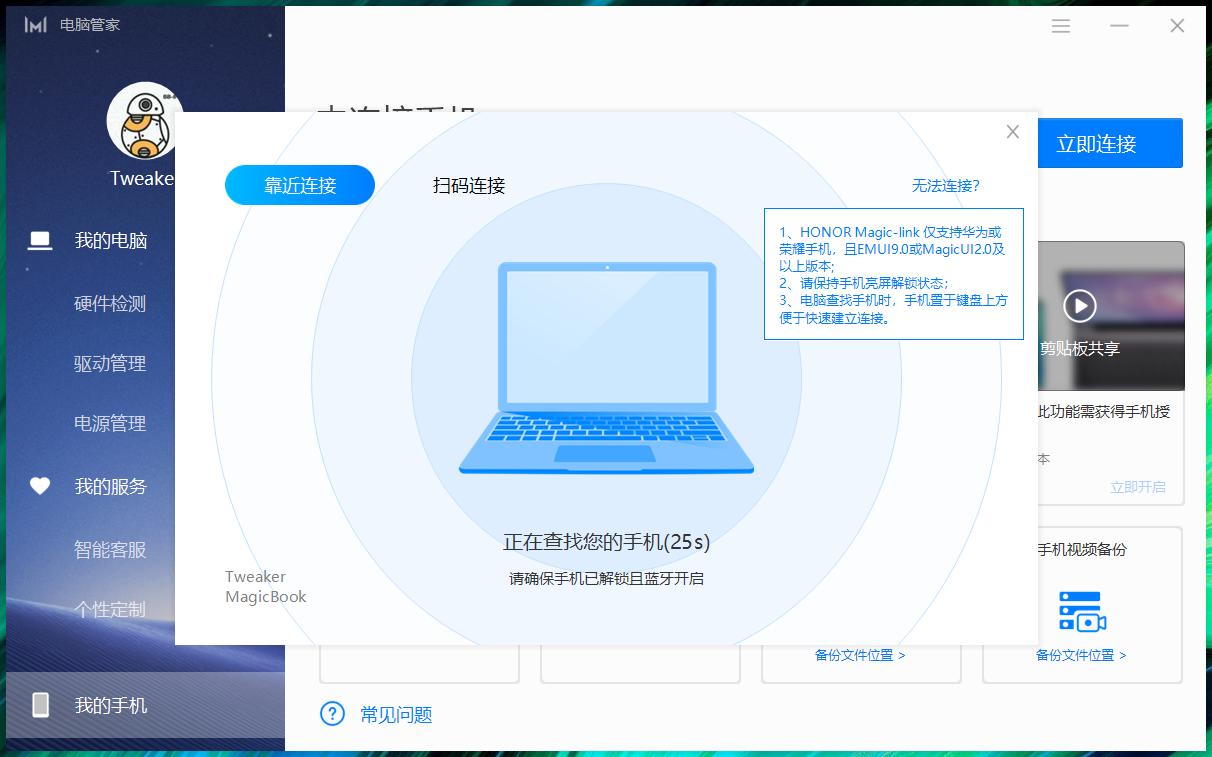1212x757 pixels.
Task: Open the hamburger menu near window controls
Action: pyautogui.click(x=1060, y=26)
